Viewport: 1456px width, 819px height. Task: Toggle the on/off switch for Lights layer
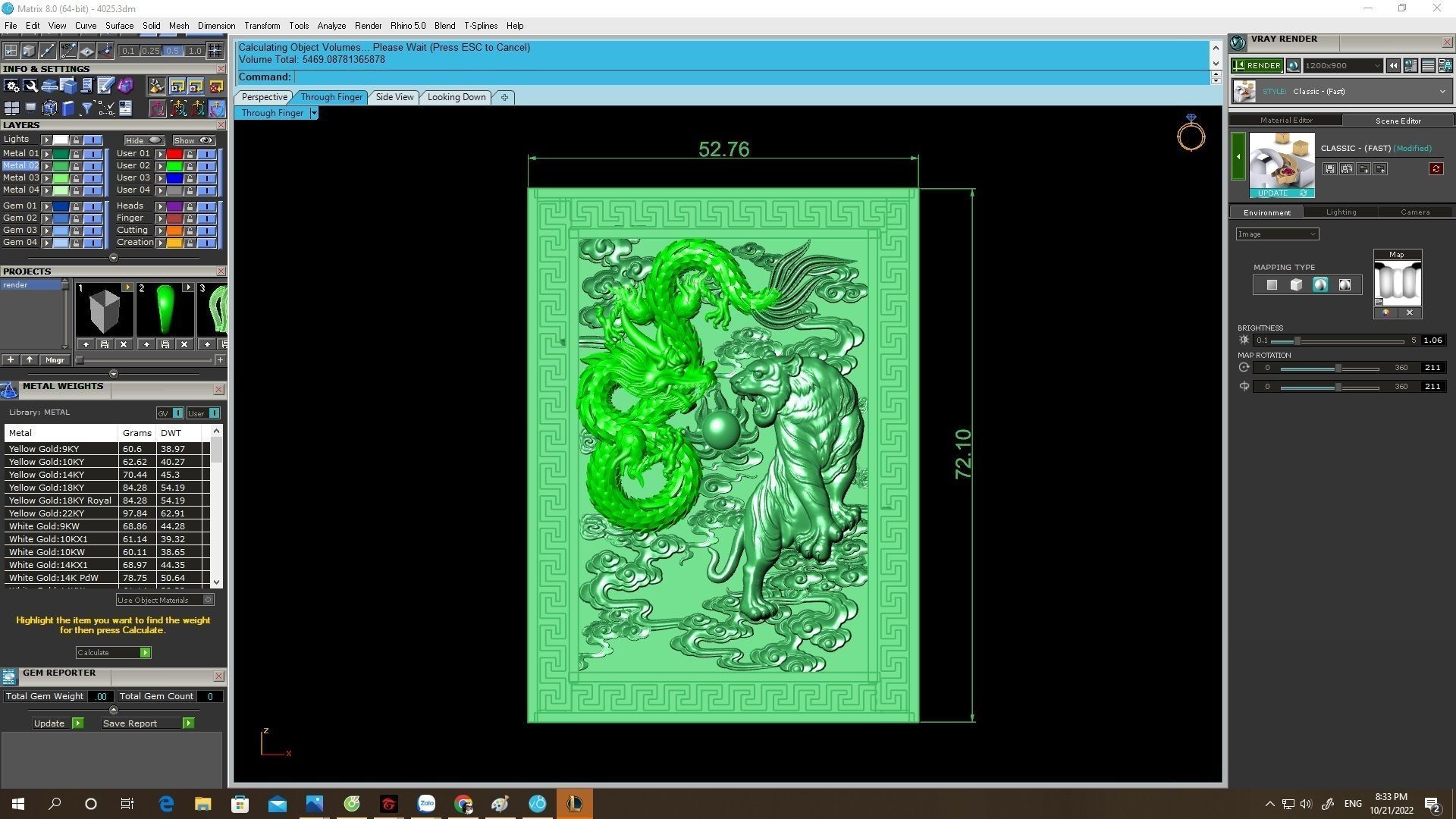93,140
